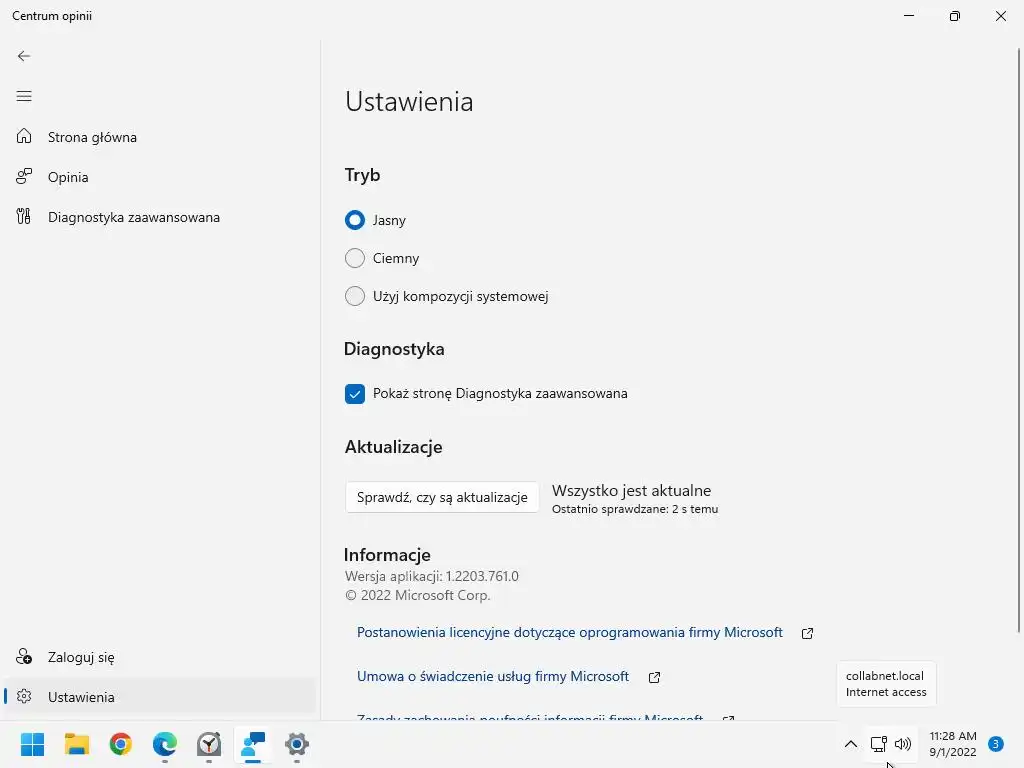Open the Strona główna page
Screen dimensions: 1024x768
tap(160, 137)
